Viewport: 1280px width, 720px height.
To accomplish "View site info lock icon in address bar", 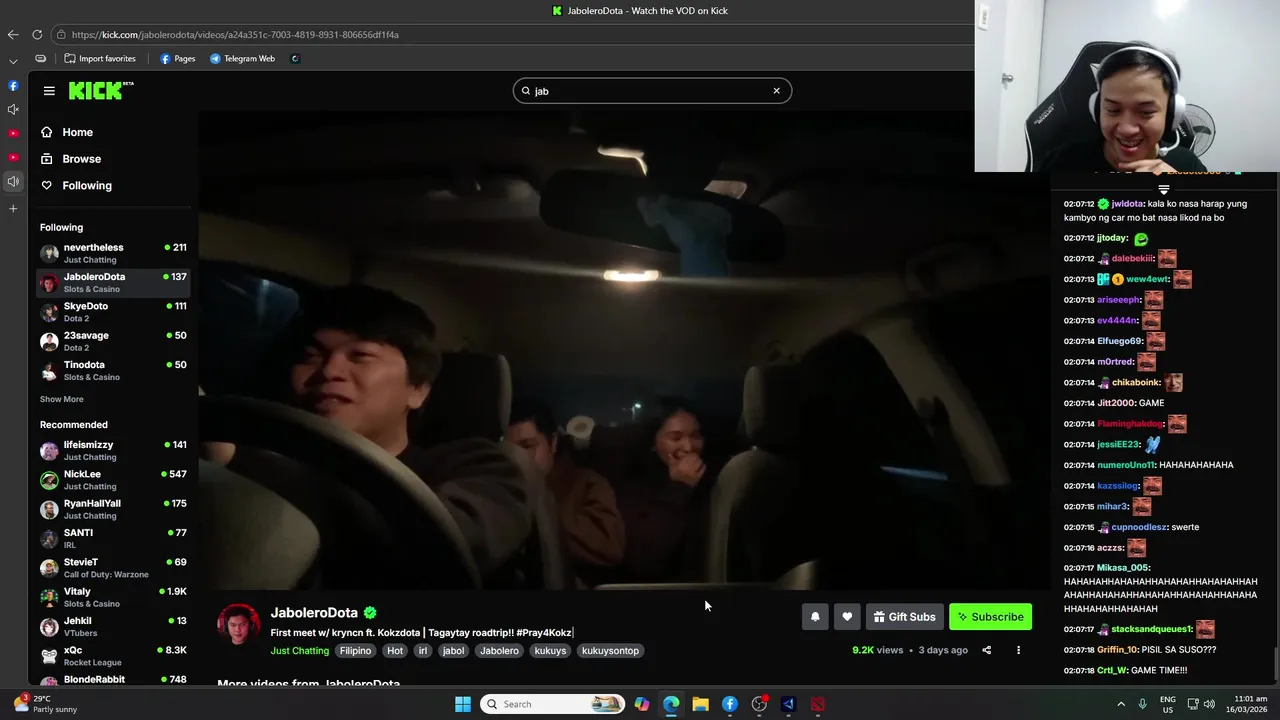I will tap(62, 34).
